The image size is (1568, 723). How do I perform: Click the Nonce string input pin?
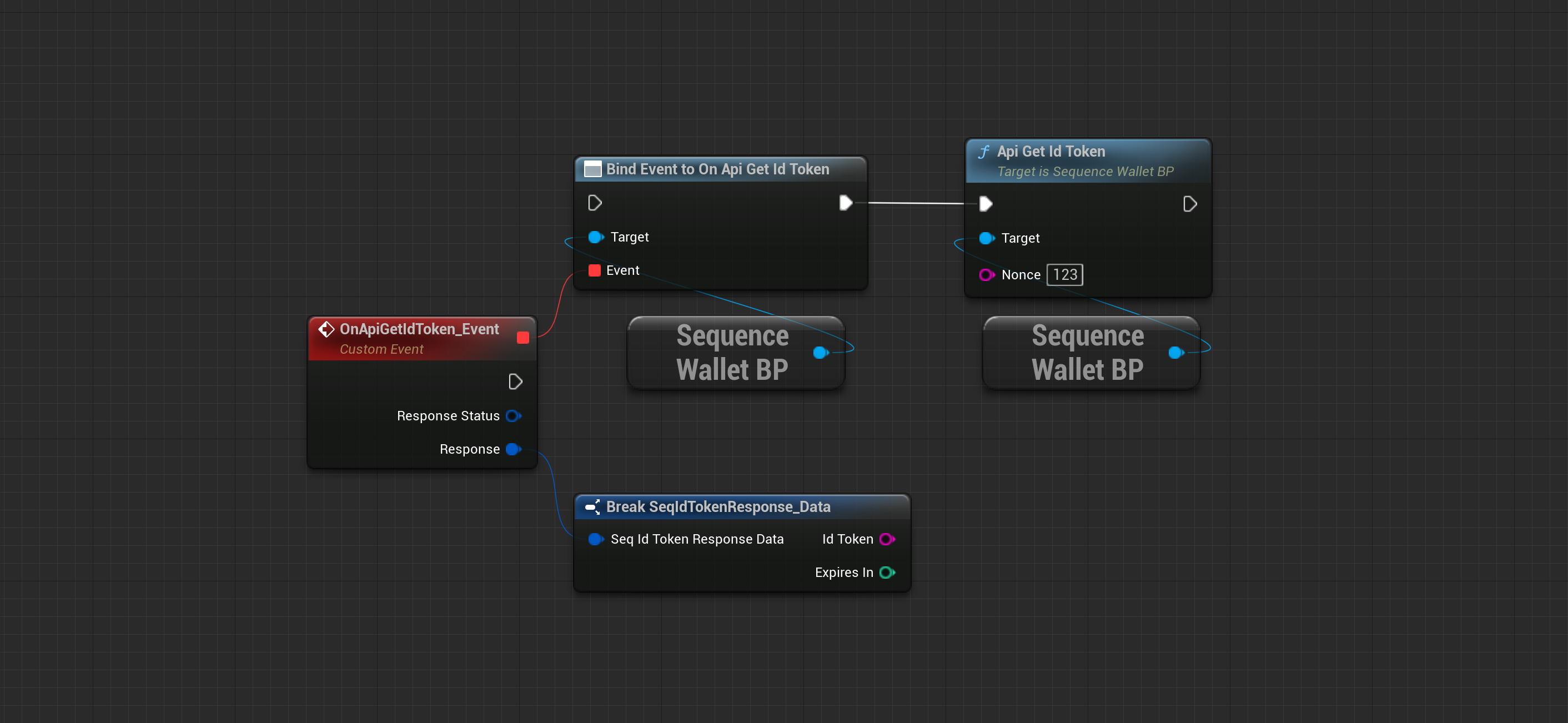point(986,274)
